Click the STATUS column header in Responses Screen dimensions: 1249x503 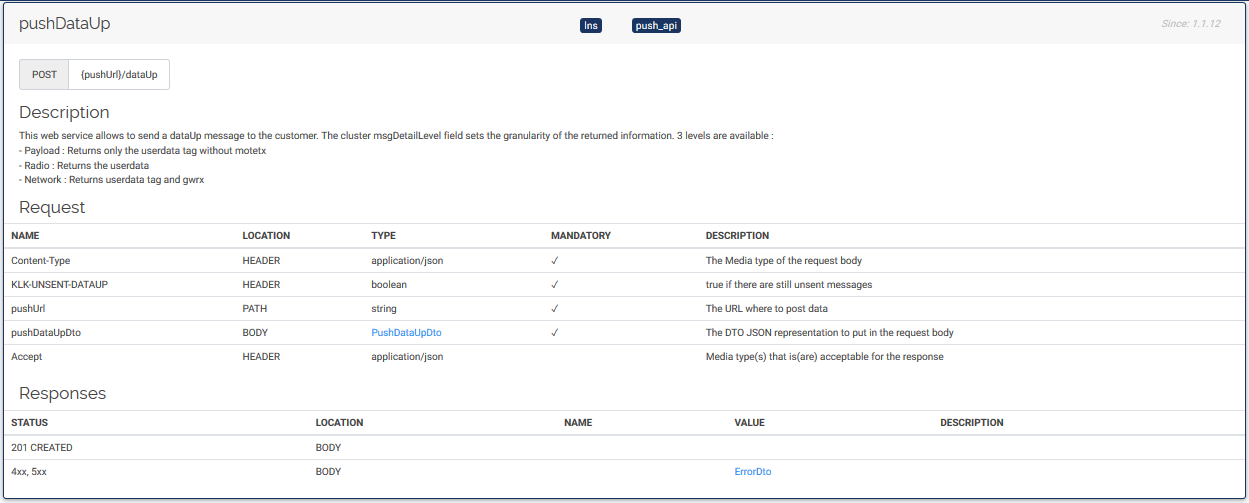29,423
